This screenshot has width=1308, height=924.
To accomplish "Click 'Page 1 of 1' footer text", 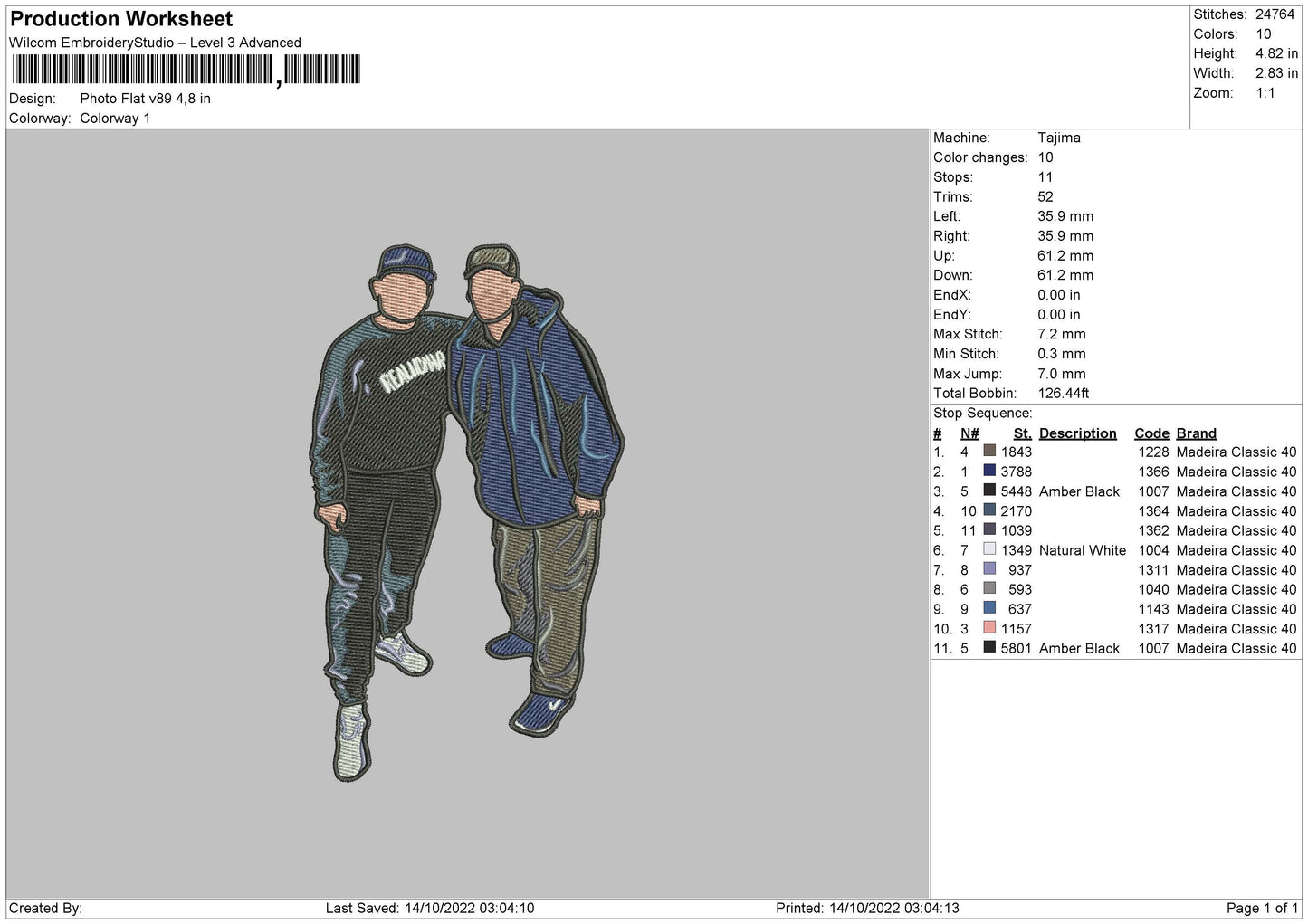I will coord(1263,908).
